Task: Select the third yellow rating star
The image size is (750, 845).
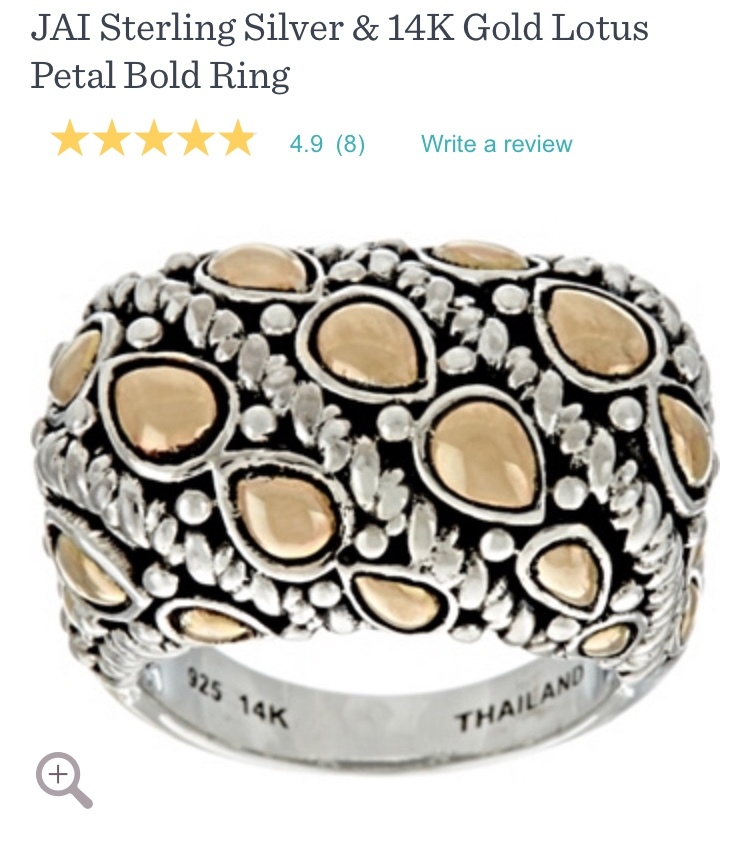Action: (154, 138)
